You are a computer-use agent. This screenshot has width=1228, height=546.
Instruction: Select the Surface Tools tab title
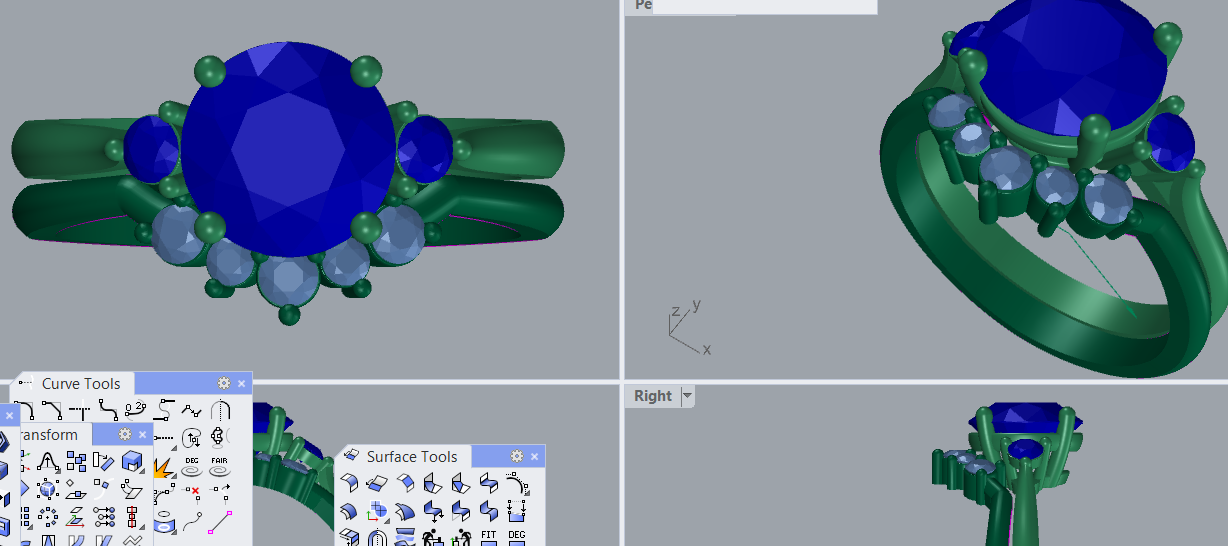[x=411, y=457]
